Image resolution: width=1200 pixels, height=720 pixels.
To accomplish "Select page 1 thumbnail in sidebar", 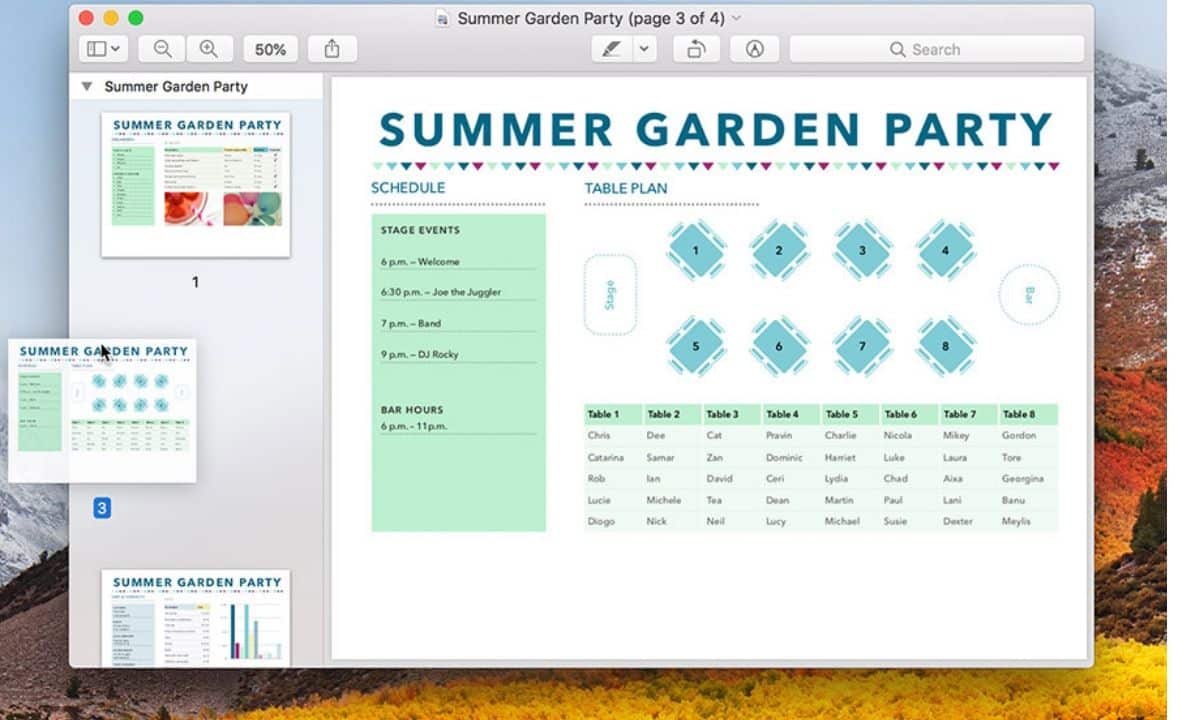I will (x=196, y=184).
